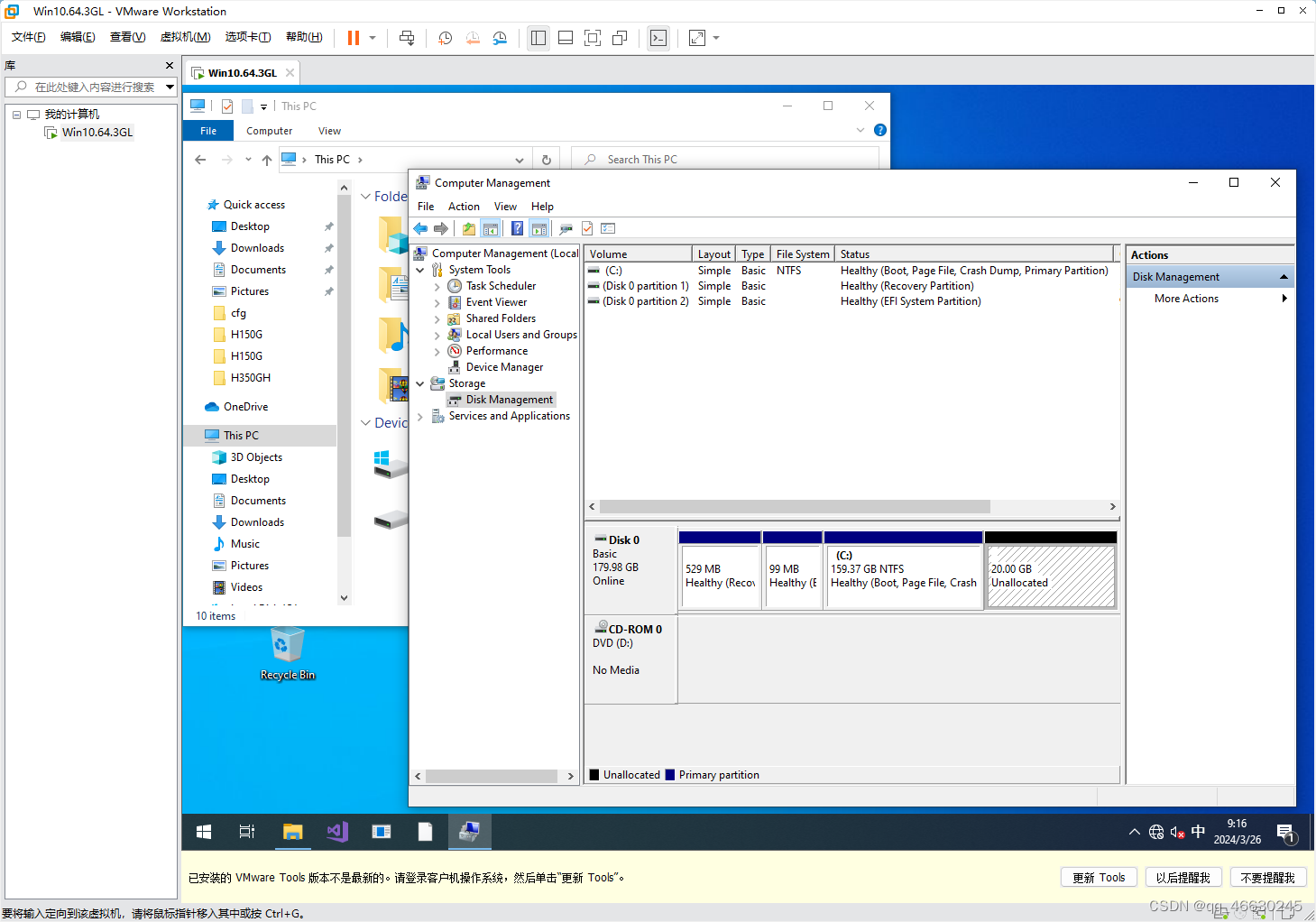Open Visual Studio from the taskbar
This screenshot has height=922, width=1316.
pos(337,832)
